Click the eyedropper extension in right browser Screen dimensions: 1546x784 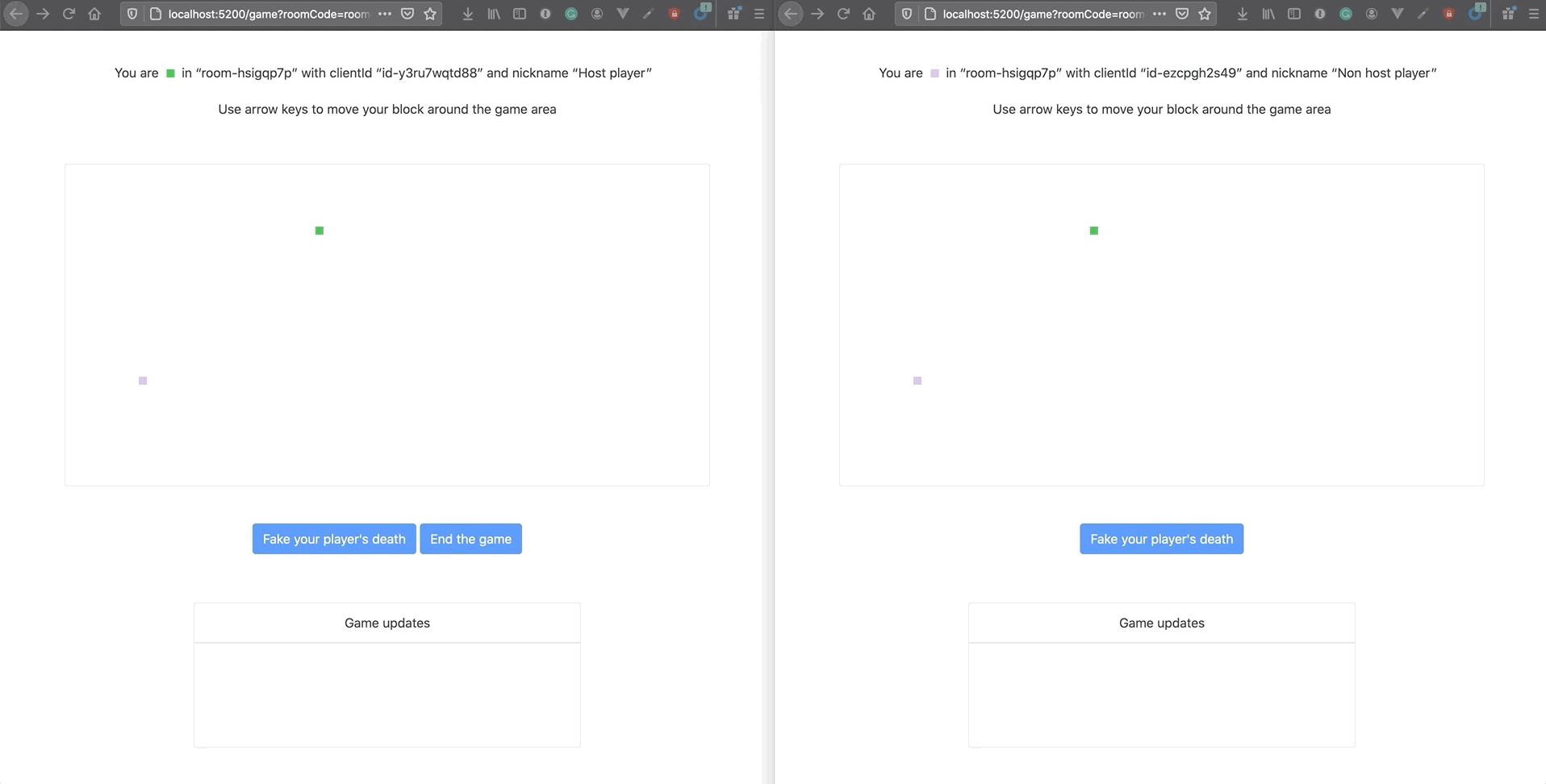(1423, 14)
